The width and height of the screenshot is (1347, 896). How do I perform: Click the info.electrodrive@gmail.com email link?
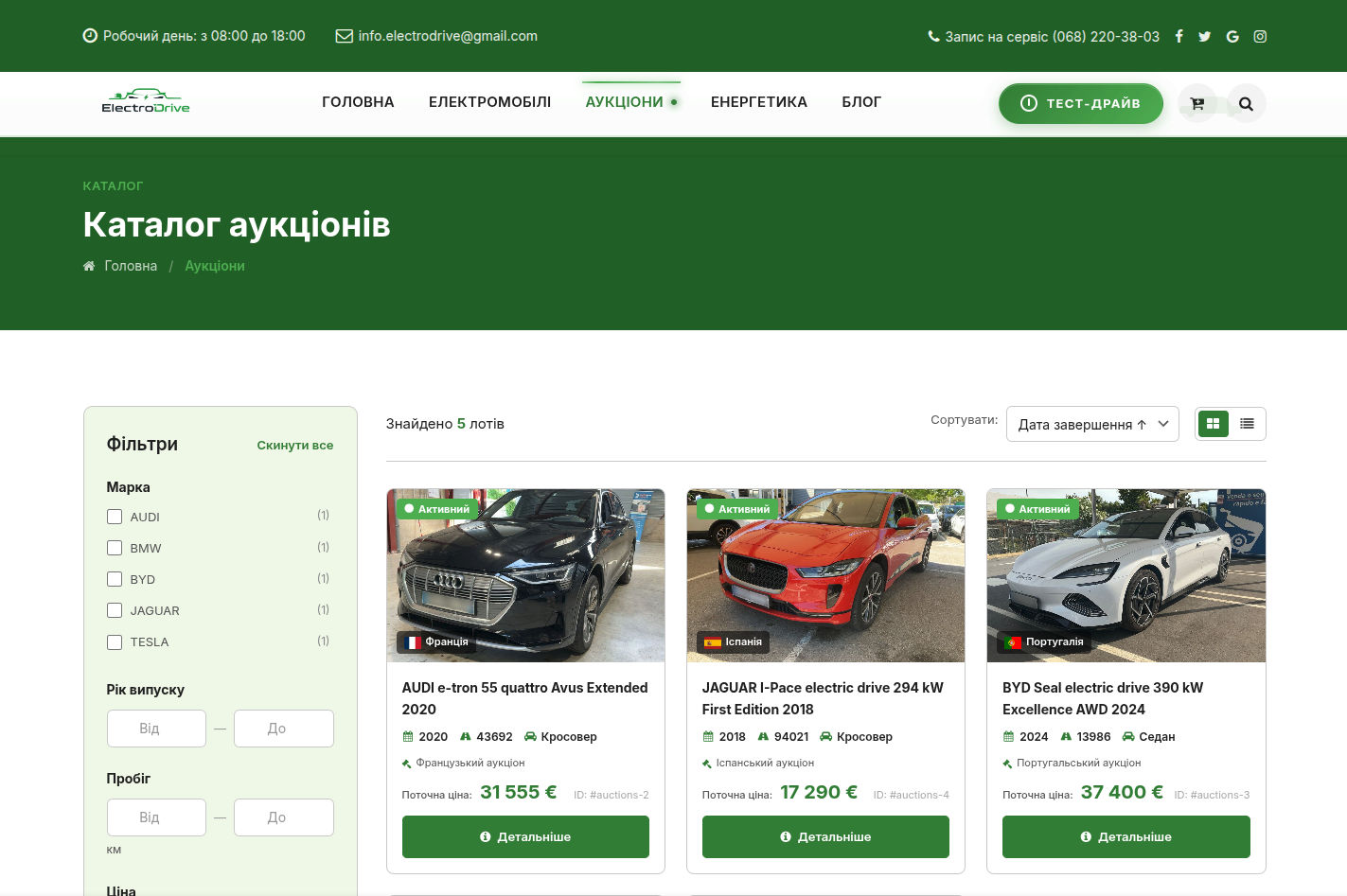(x=448, y=36)
